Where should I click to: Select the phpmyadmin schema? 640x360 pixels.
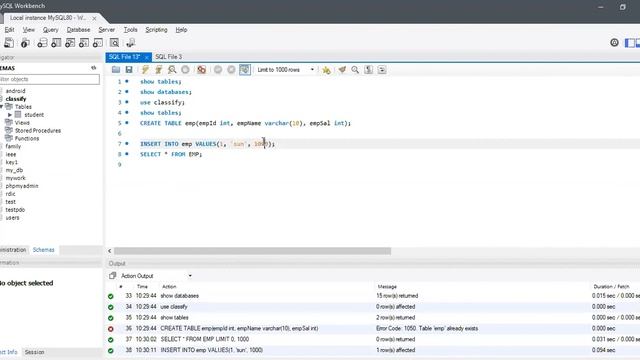pos(22,186)
